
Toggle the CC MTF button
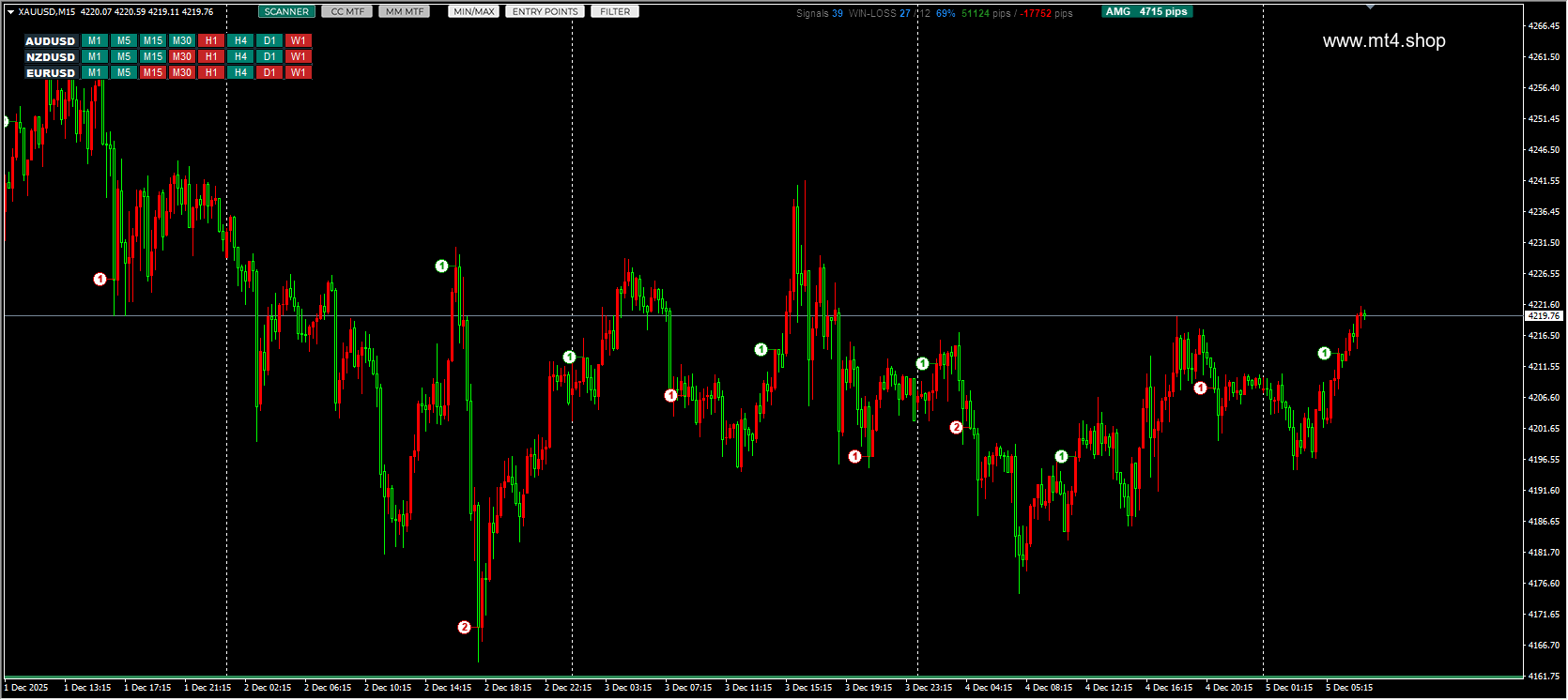(347, 11)
